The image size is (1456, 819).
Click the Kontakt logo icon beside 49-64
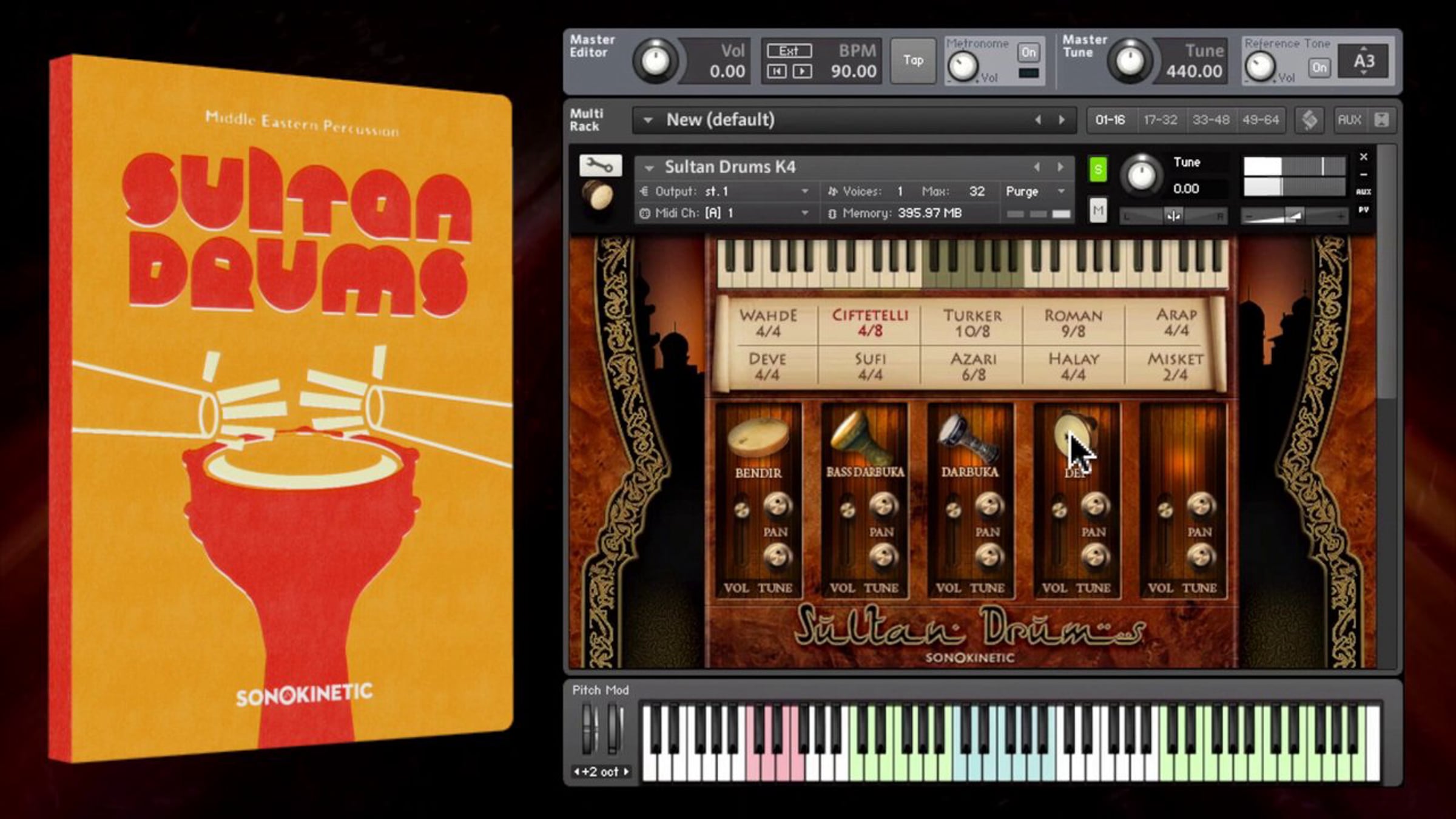[x=1309, y=120]
